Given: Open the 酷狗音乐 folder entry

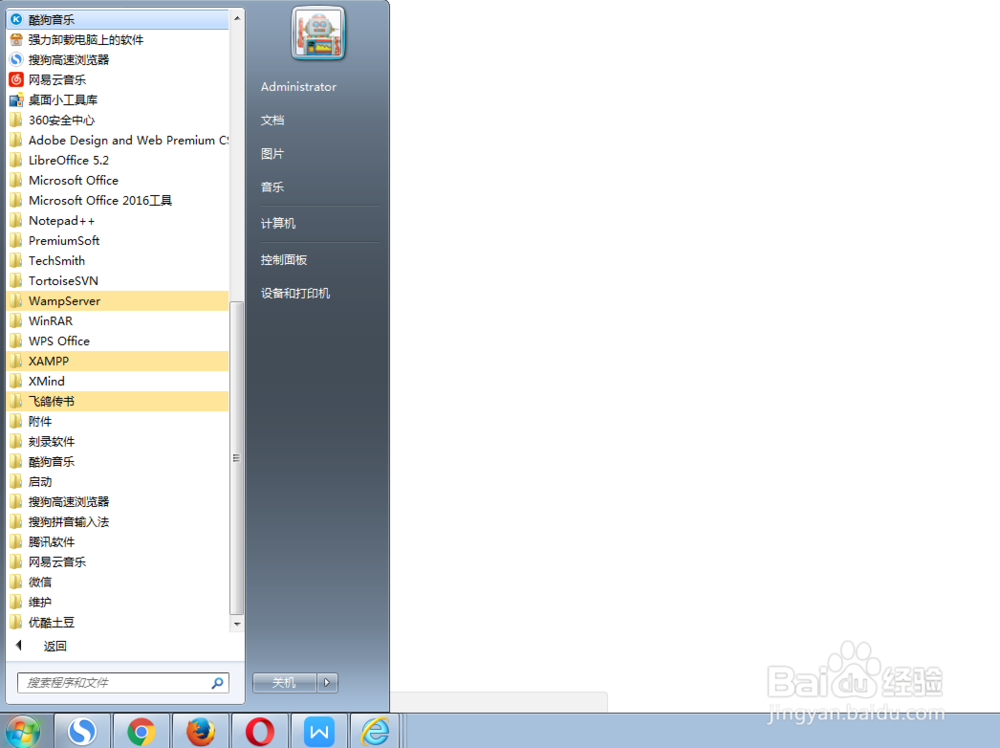Looking at the screenshot, I should pyautogui.click(x=117, y=462).
